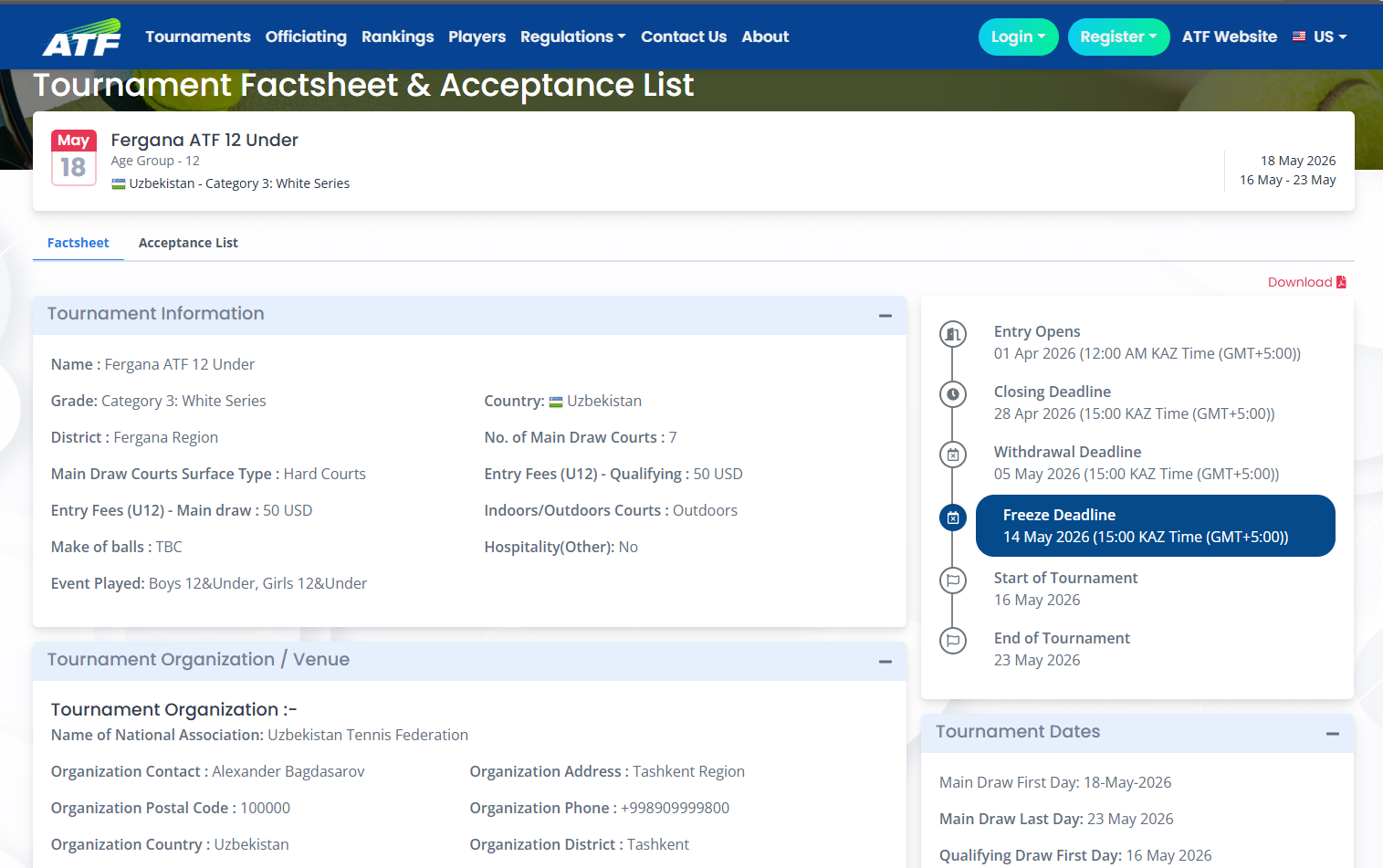Visit the About page
1383x868 pixels.
click(x=765, y=37)
